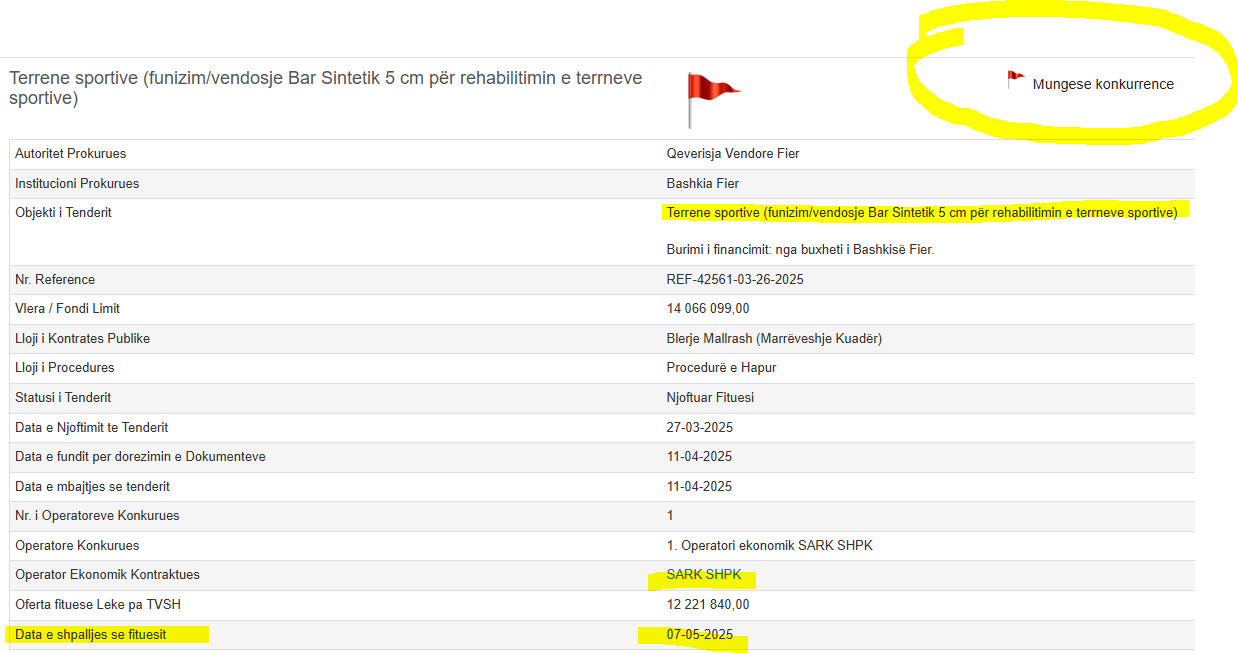Click reference number REF-42561-03-26-2025
Screen dimensions: 1238x653
pos(735,279)
